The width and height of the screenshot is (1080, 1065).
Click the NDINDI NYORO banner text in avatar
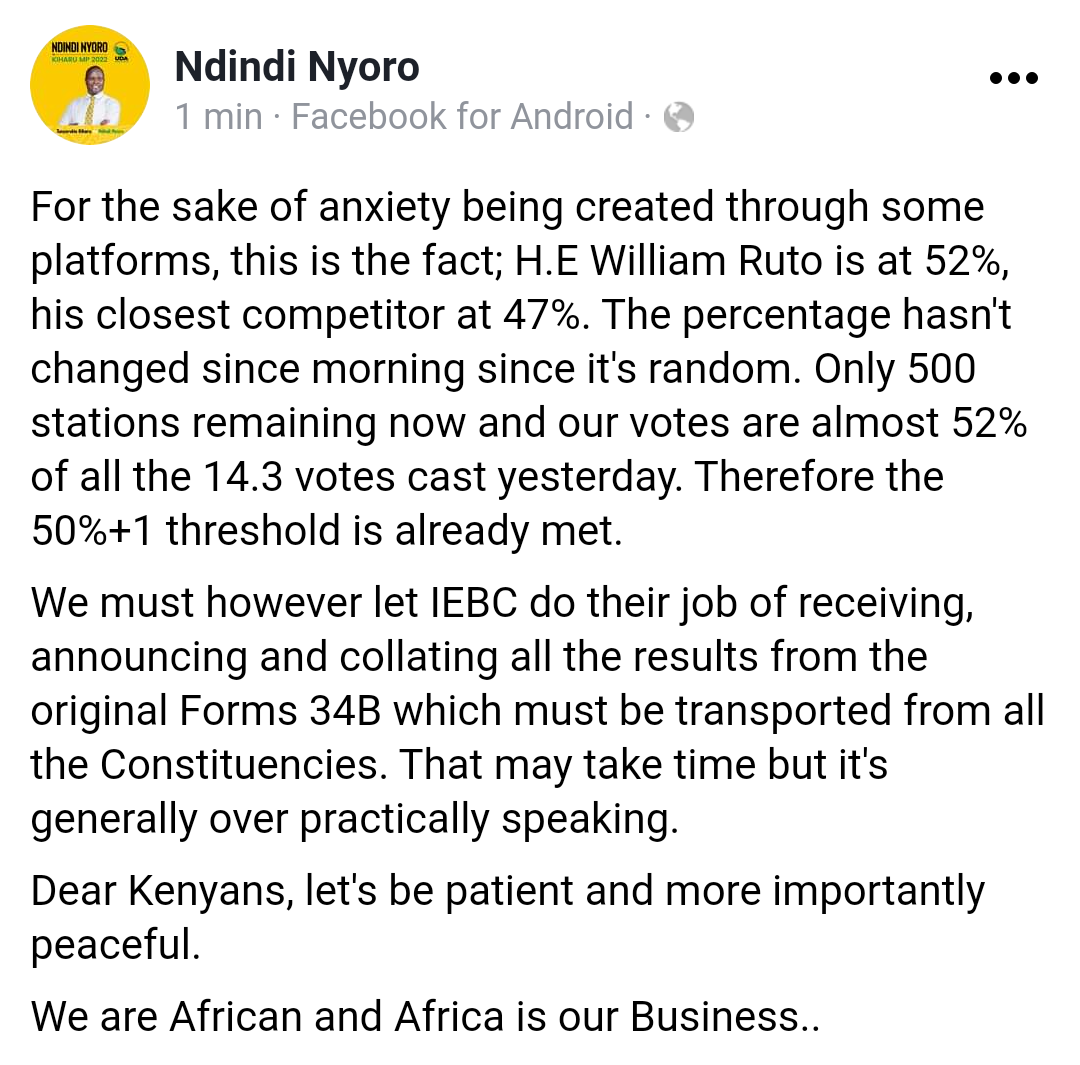click(80, 48)
